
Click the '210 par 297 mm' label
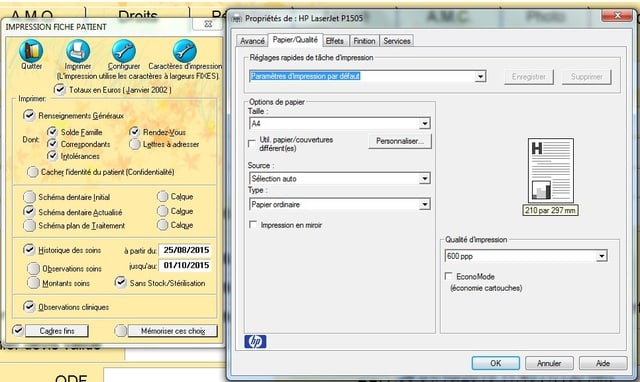pos(550,210)
